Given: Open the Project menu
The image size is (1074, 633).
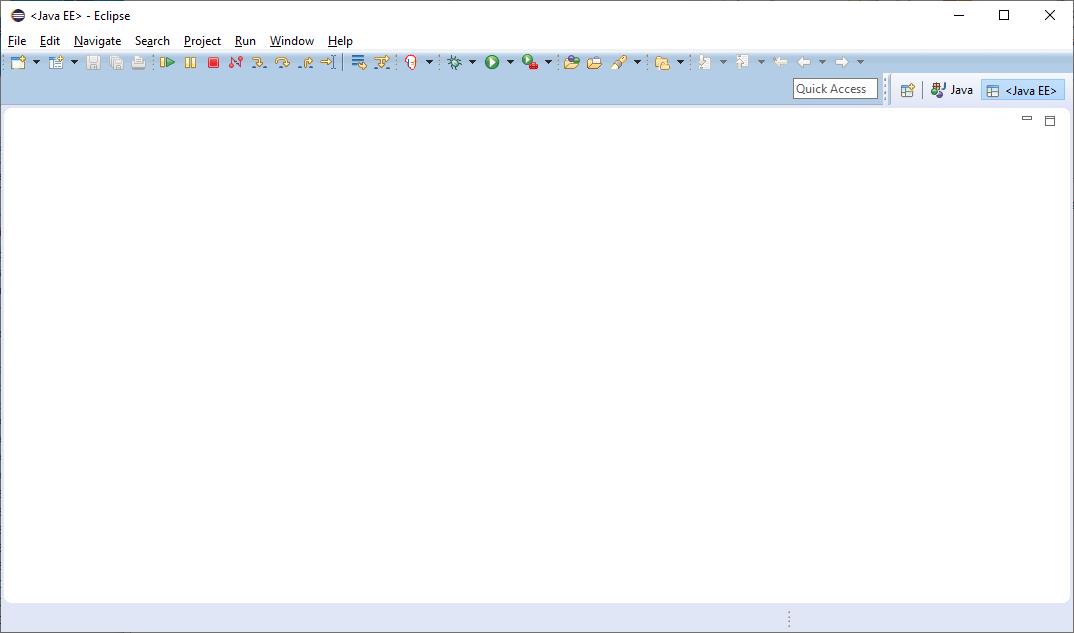Looking at the screenshot, I should point(202,41).
